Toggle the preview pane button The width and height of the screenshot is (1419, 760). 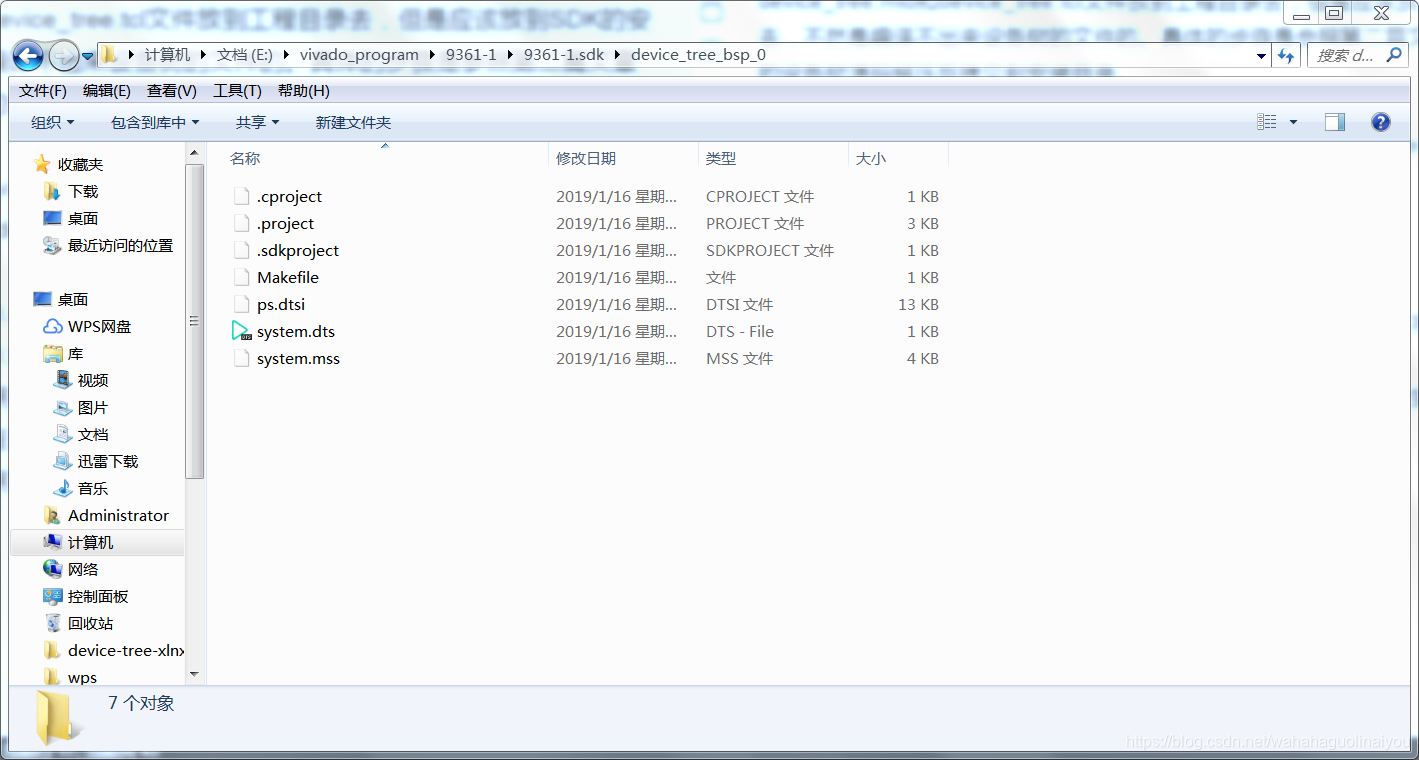click(x=1335, y=122)
